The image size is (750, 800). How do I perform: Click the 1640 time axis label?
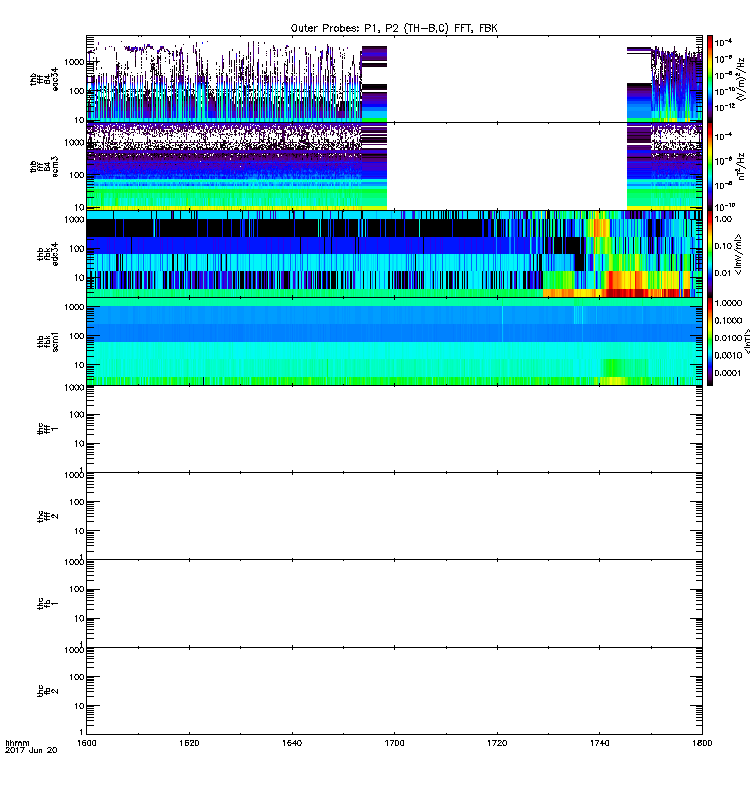coord(292,743)
